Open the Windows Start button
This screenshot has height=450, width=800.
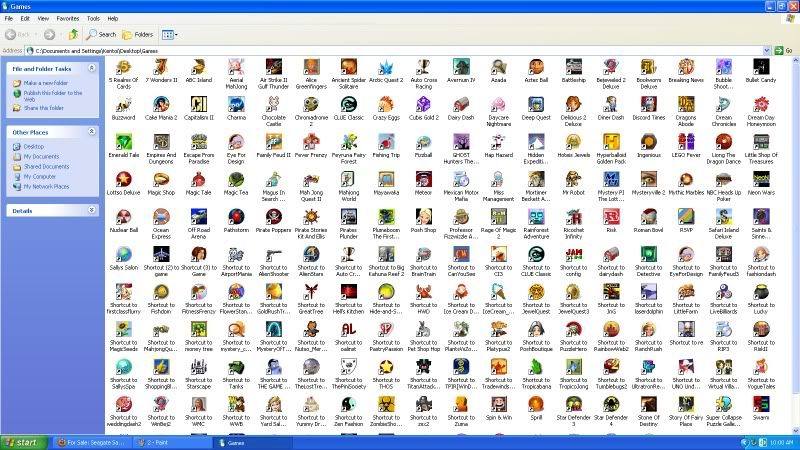click(x=23, y=442)
